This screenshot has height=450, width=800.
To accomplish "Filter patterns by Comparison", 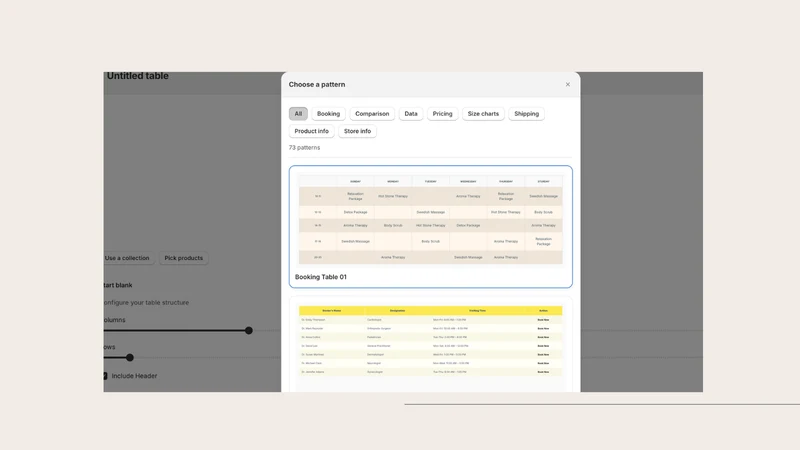I will coord(372,114).
